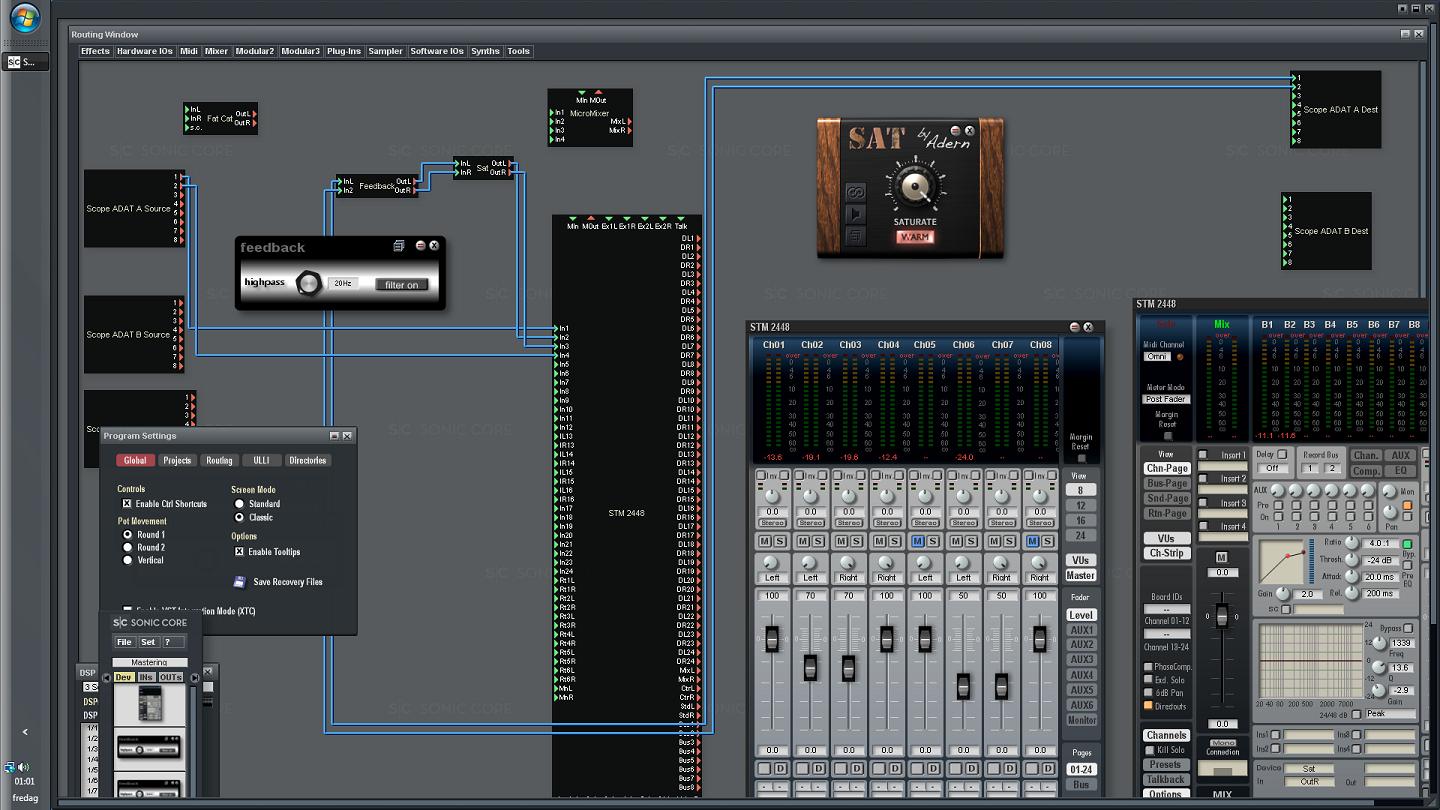Toggle Enable Tooltips checkbox
The height and width of the screenshot is (810, 1440).
pos(239,552)
